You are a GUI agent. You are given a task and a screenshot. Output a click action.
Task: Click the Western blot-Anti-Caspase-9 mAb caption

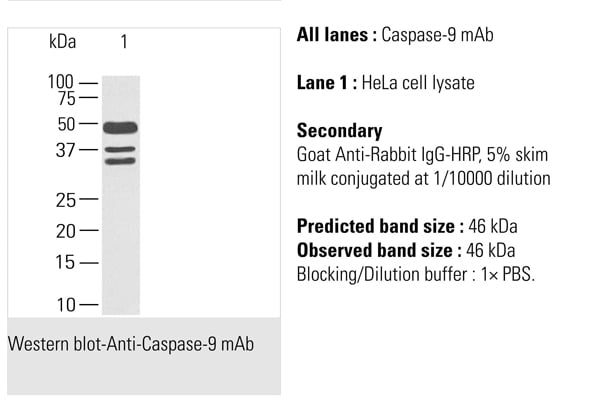pyautogui.click(x=131, y=345)
